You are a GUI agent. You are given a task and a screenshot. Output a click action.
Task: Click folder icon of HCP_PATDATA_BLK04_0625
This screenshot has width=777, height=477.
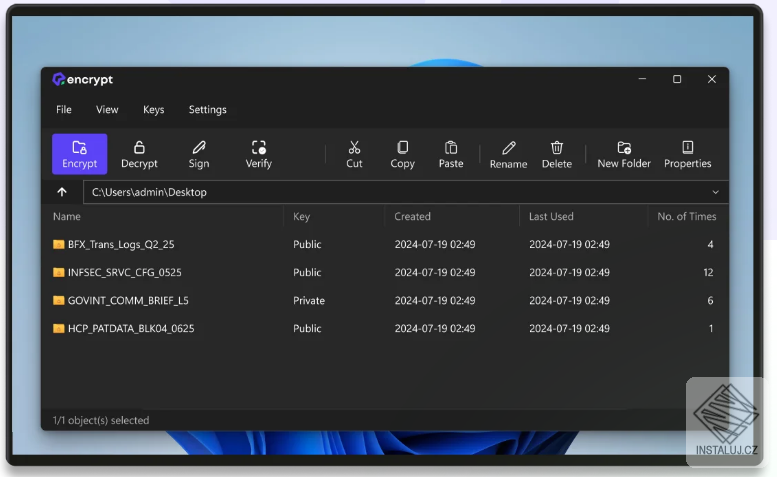point(58,328)
